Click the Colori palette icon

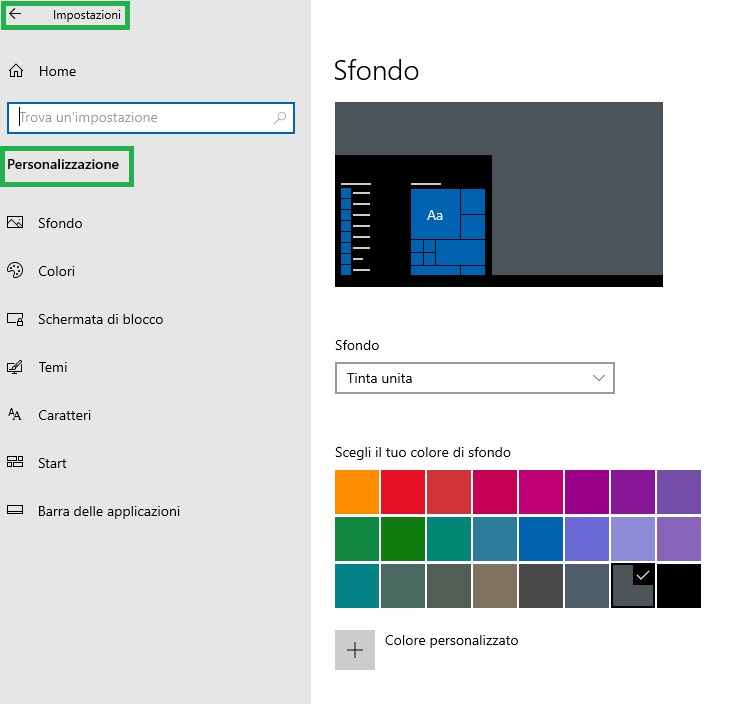coord(15,270)
